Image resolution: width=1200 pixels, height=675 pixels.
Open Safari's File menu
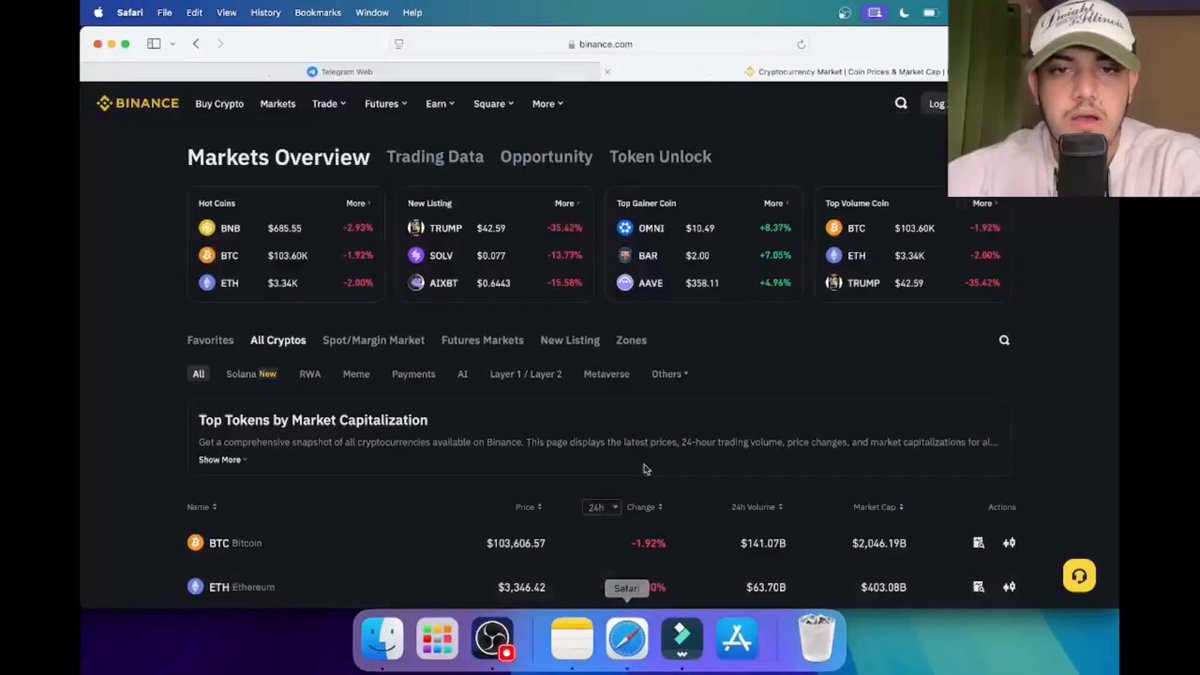(164, 13)
